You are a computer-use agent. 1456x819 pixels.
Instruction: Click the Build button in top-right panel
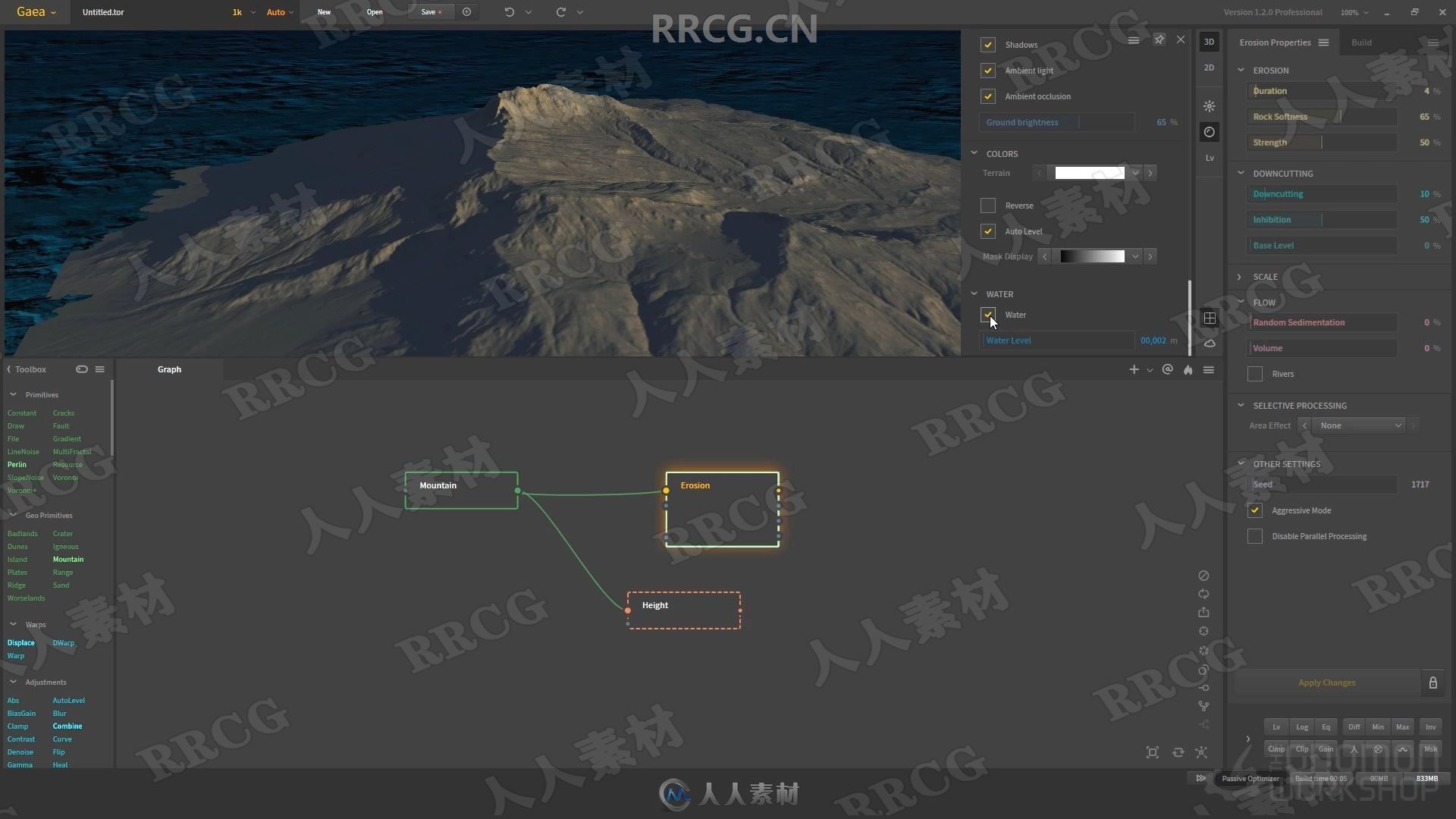click(x=1362, y=42)
